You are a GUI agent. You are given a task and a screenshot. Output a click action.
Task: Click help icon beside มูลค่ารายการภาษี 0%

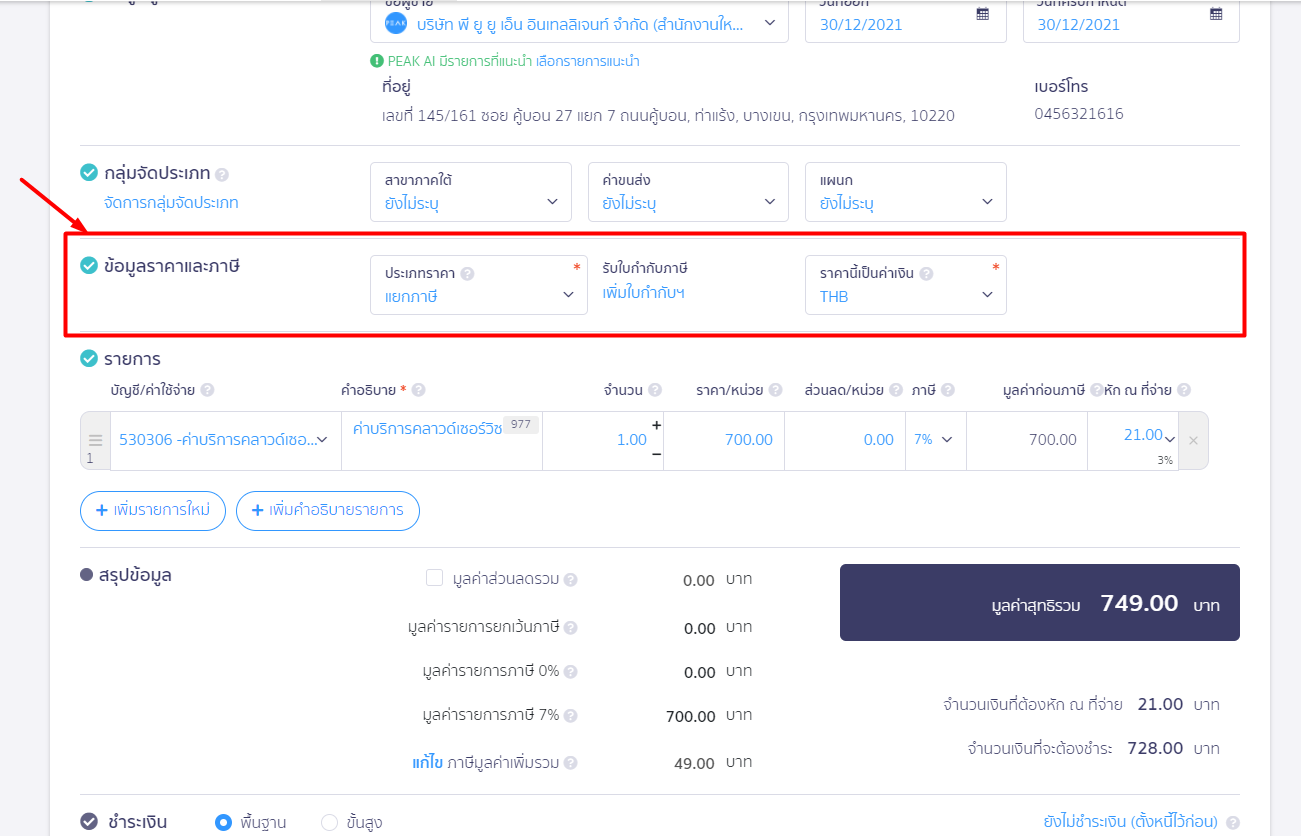point(570,672)
